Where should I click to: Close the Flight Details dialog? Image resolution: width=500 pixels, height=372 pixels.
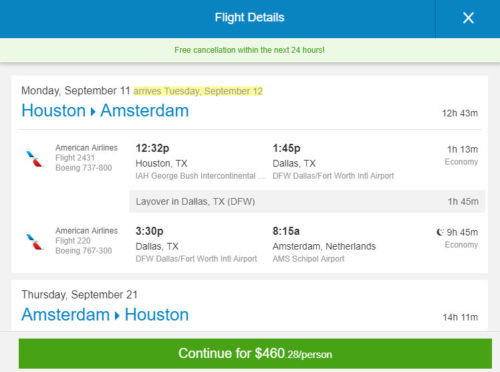pyautogui.click(x=468, y=18)
